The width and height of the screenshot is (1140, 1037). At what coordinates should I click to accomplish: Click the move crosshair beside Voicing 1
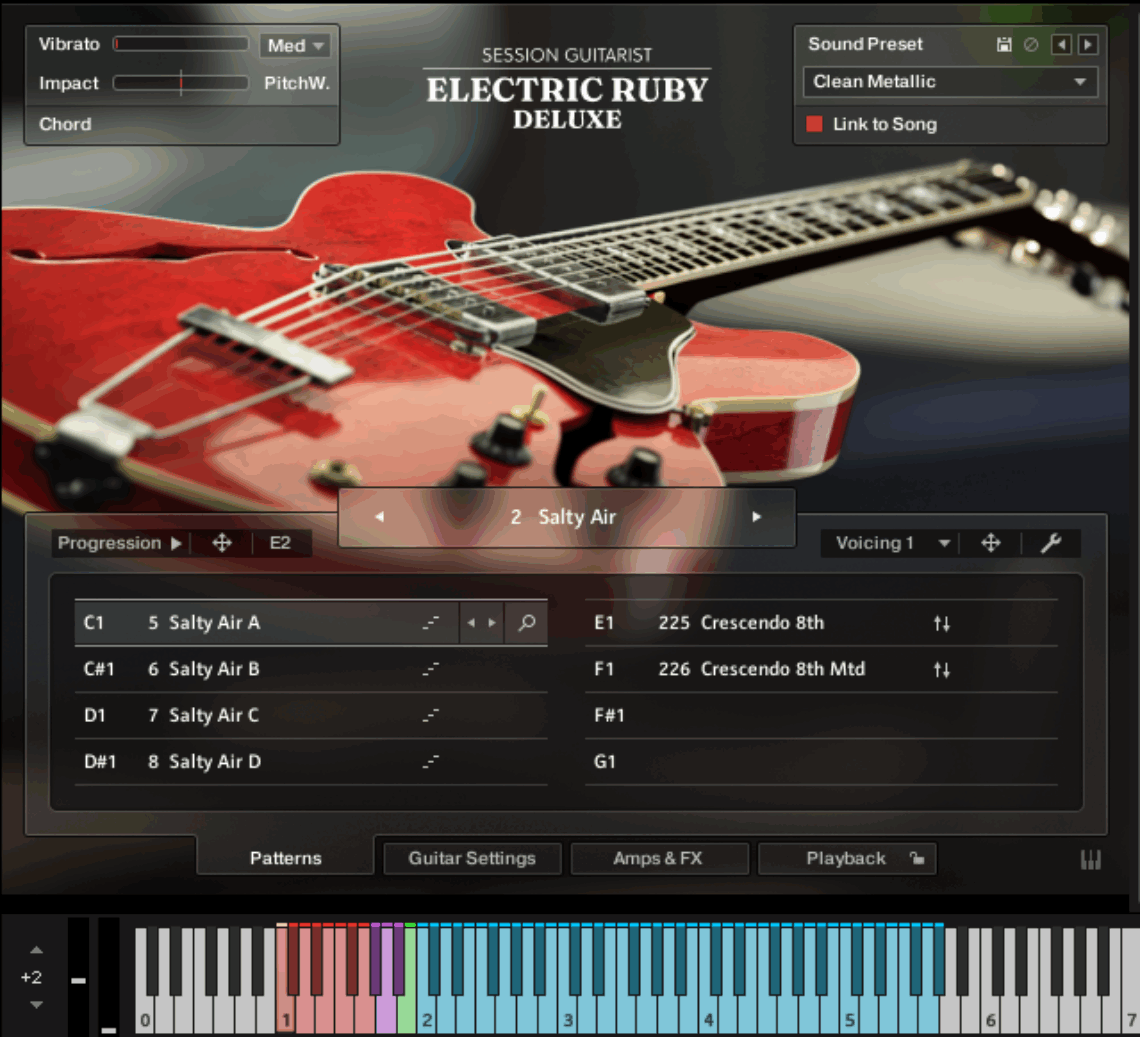(x=990, y=543)
